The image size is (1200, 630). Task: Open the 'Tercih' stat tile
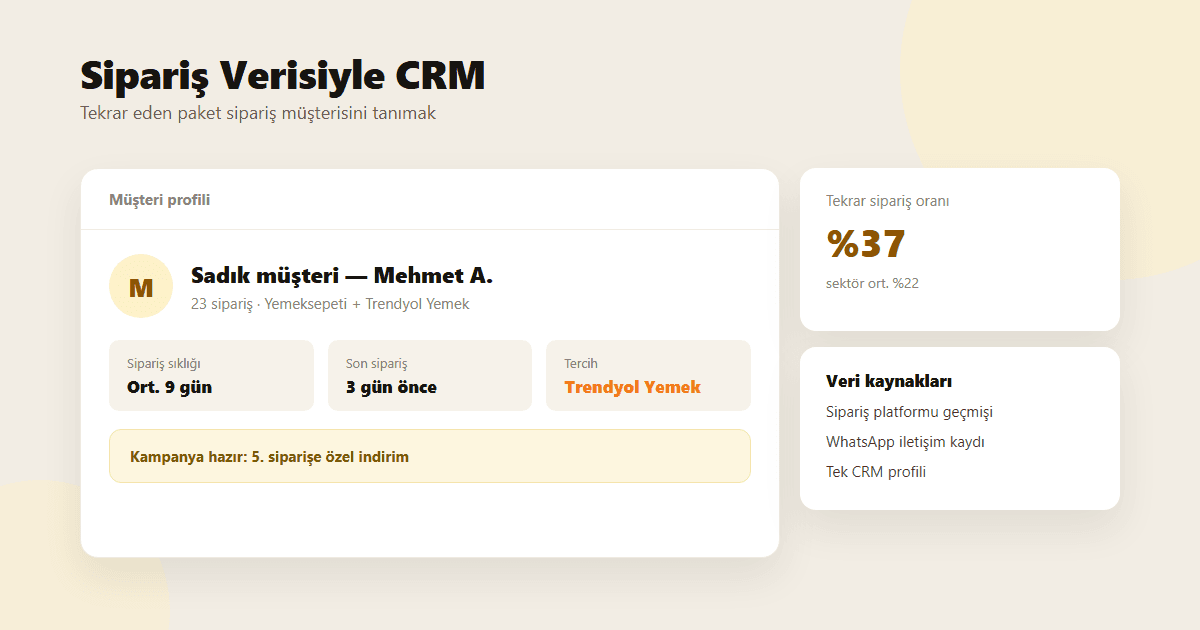[x=648, y=375]
